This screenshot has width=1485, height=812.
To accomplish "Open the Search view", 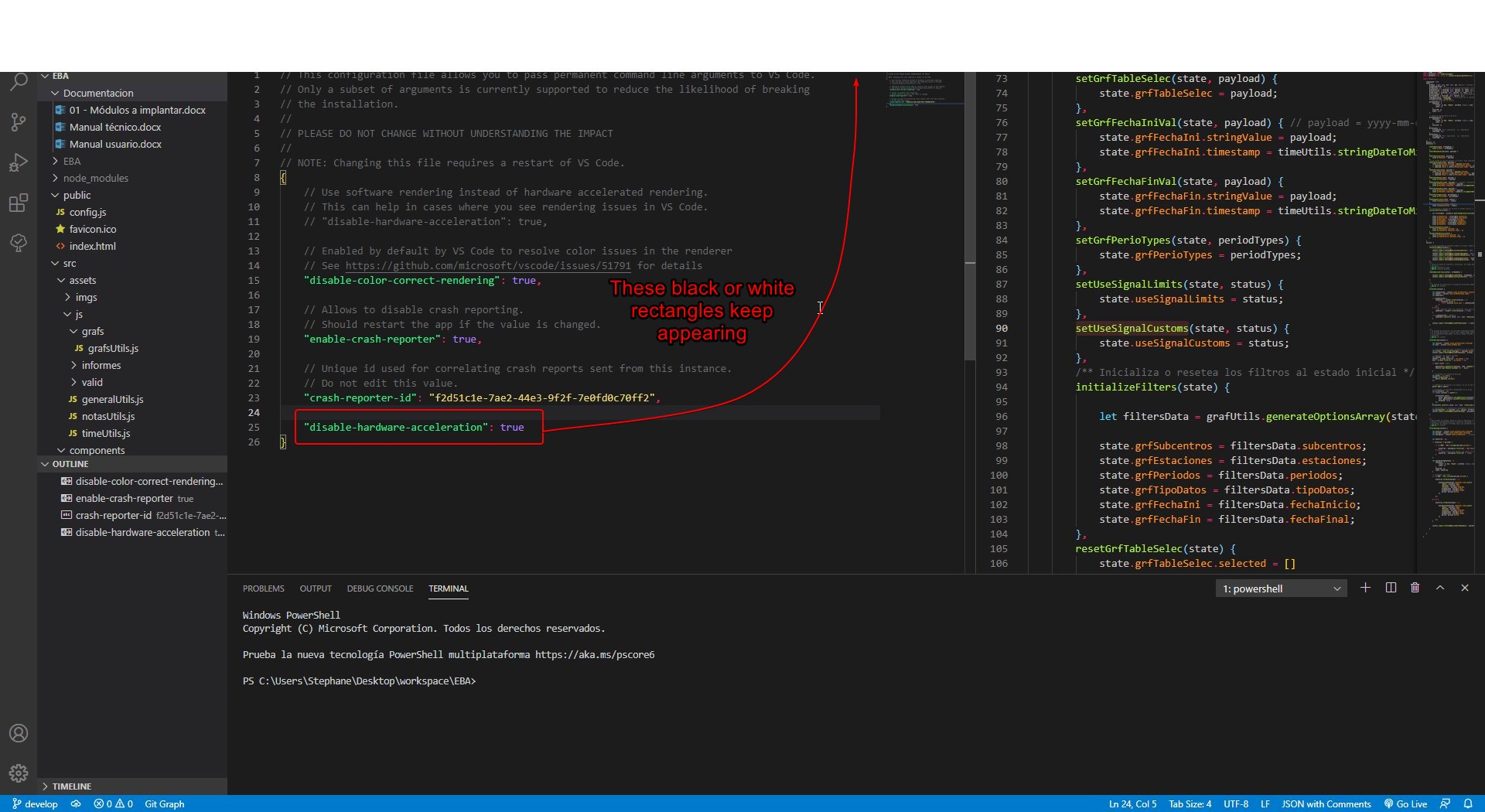I will click(17, 81).
